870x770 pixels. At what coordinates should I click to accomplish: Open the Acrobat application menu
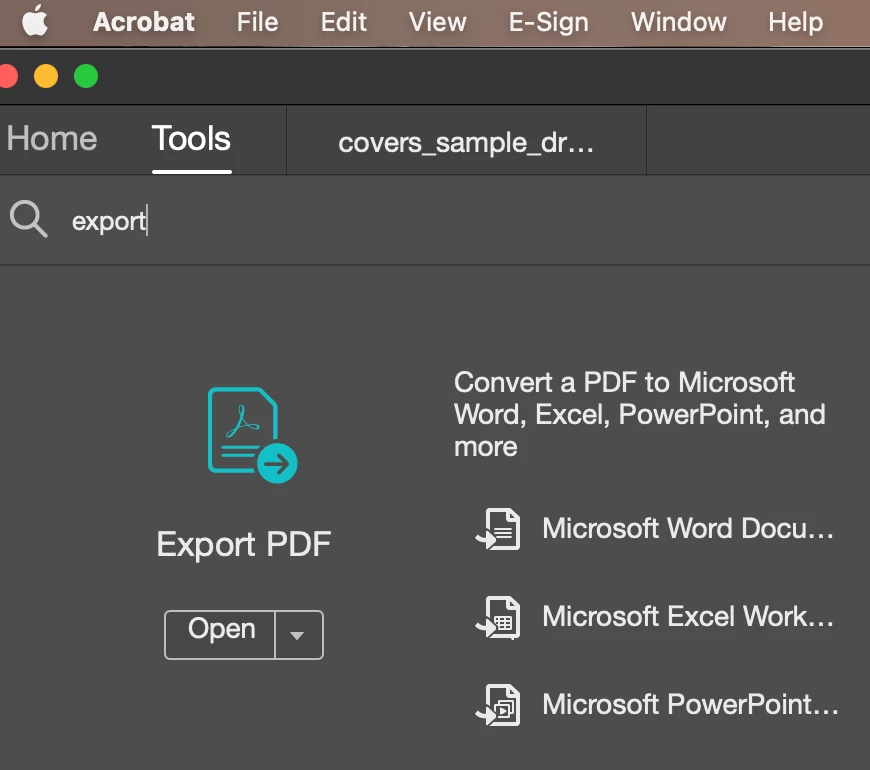[x=144, y=22]
